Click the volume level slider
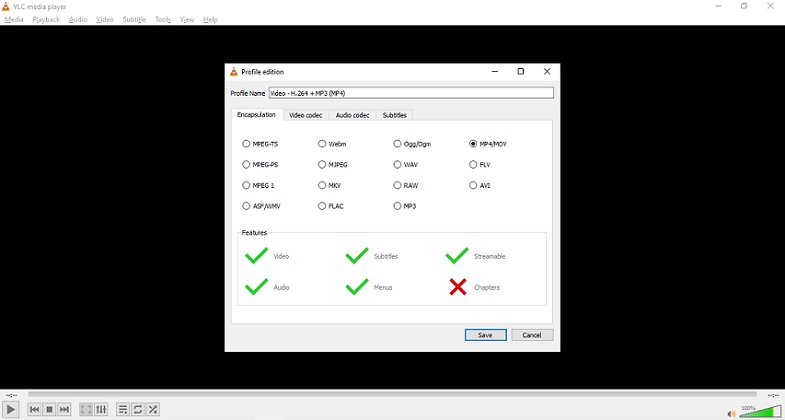 point(760,411)
